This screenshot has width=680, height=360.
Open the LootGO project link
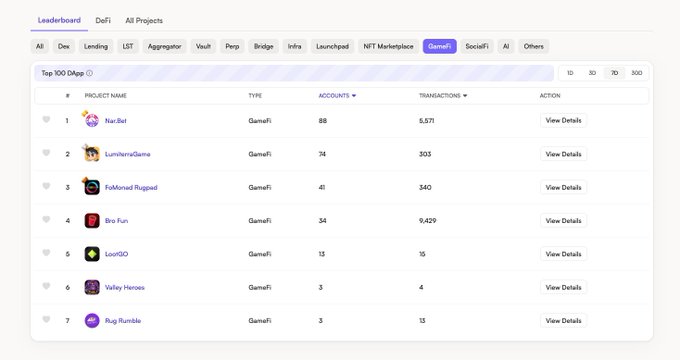(x=116, y=254)
